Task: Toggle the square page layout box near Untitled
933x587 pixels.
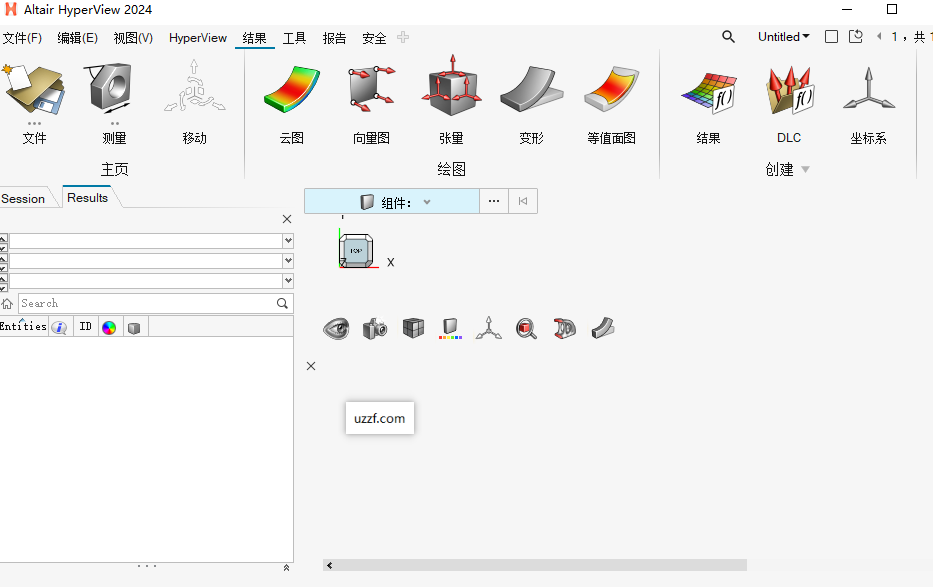Action: 831,37
